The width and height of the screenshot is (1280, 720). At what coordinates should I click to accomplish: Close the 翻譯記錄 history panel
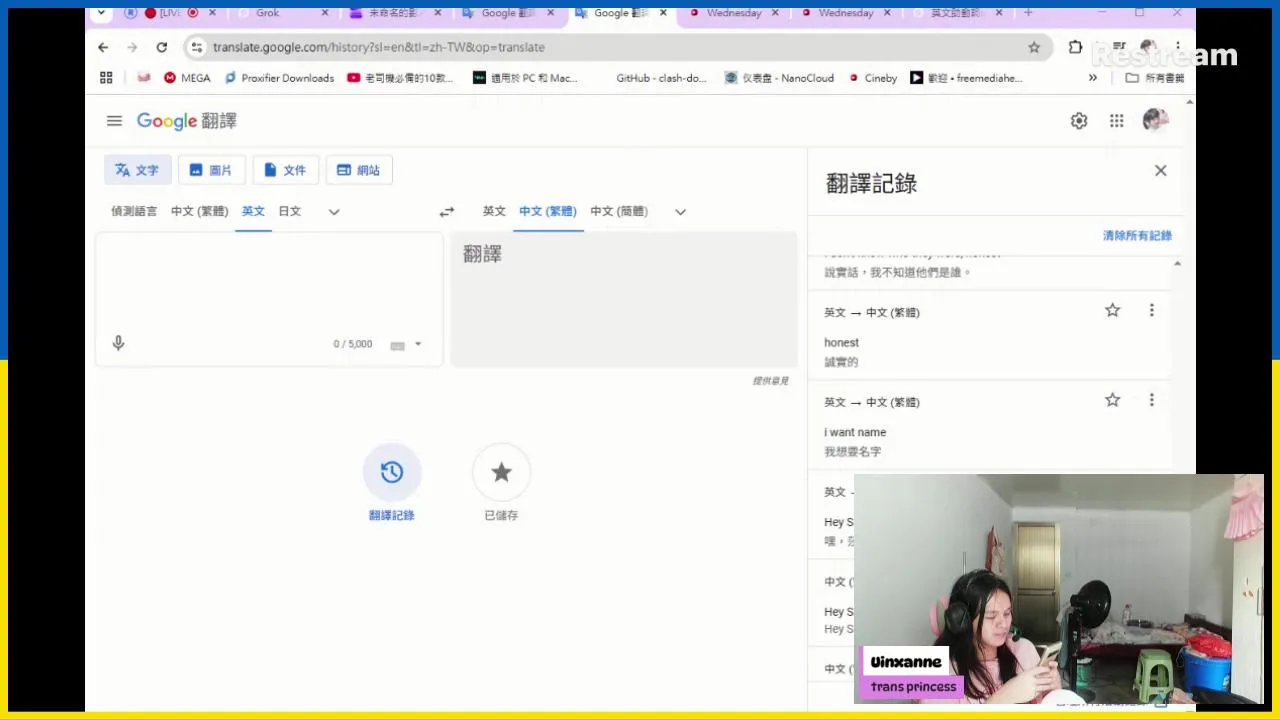(x=1160, y=171)
